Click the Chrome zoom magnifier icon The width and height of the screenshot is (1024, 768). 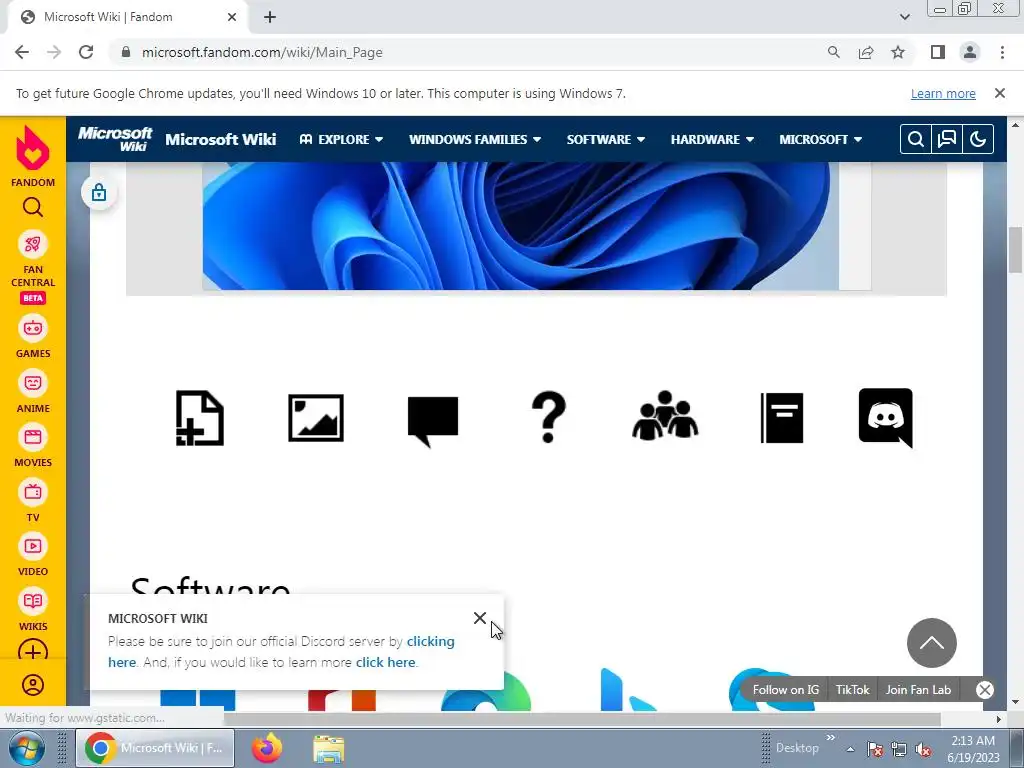[833, 52]
